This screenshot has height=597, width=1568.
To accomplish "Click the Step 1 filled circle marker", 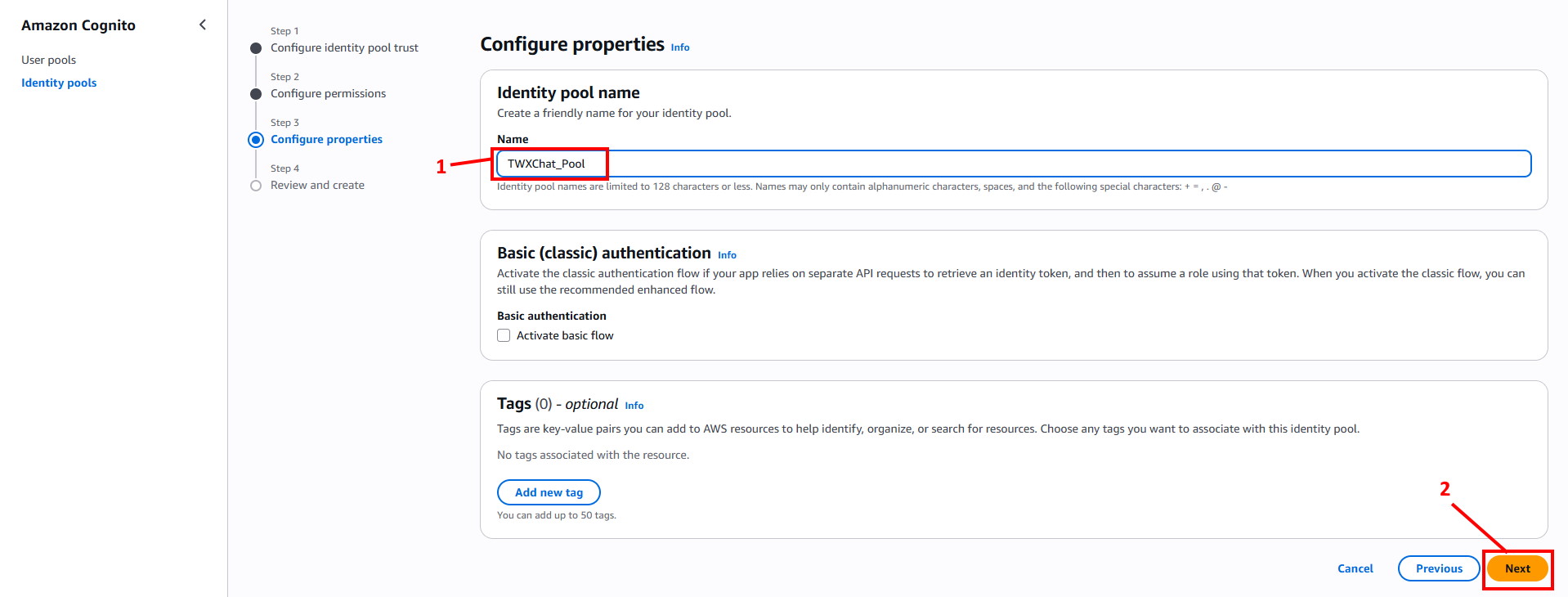I will [x=256, y=48].
